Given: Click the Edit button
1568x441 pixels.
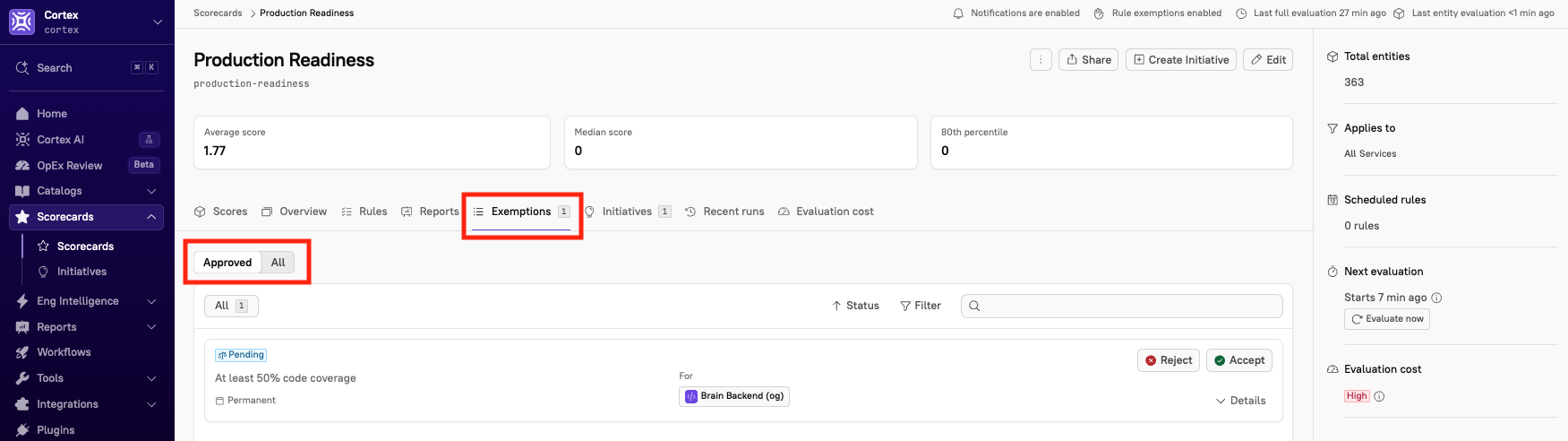Looking at the screenshot, I should 1268,60.
